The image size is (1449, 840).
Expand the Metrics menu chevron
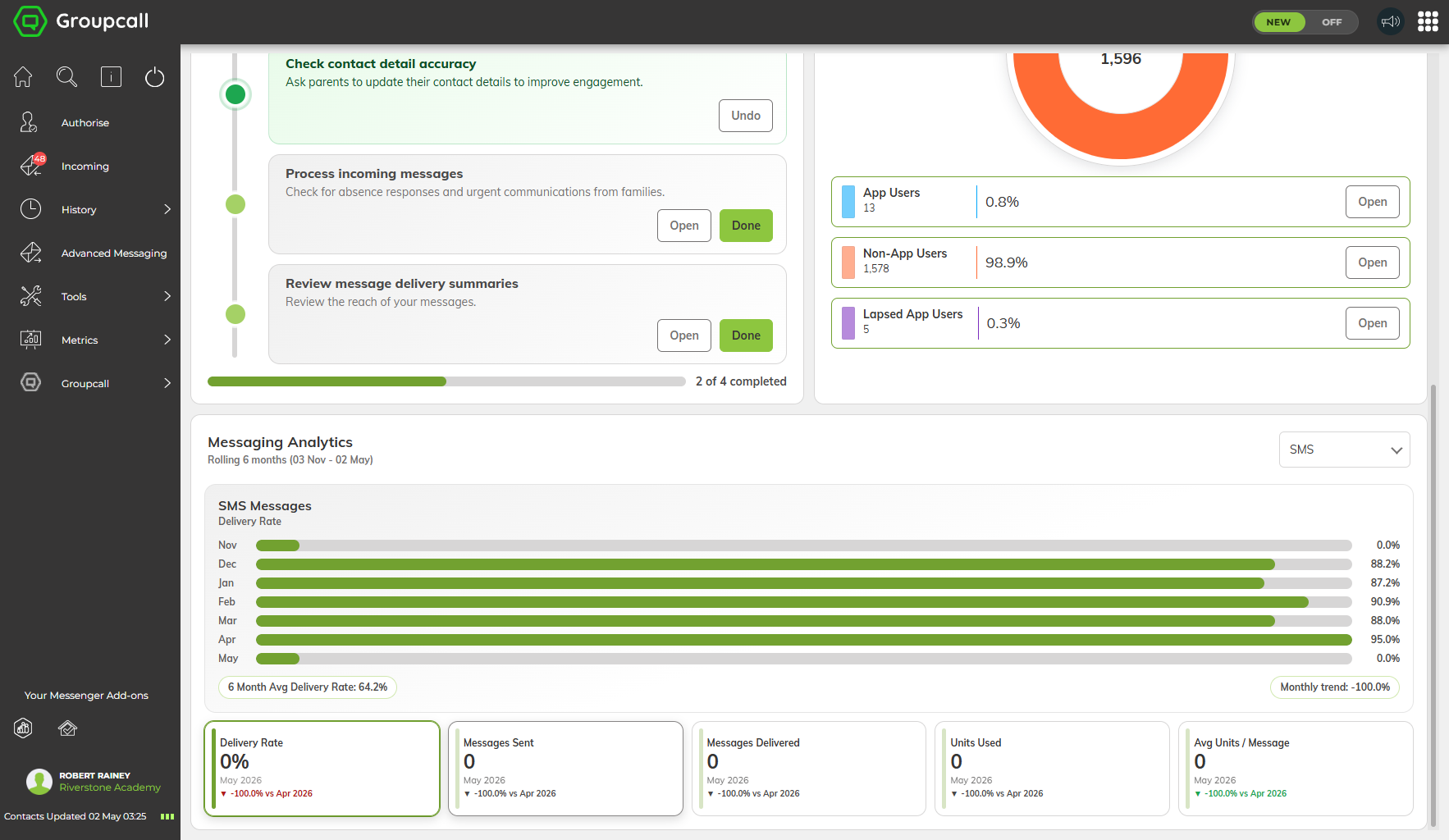[x=167, y=340]
